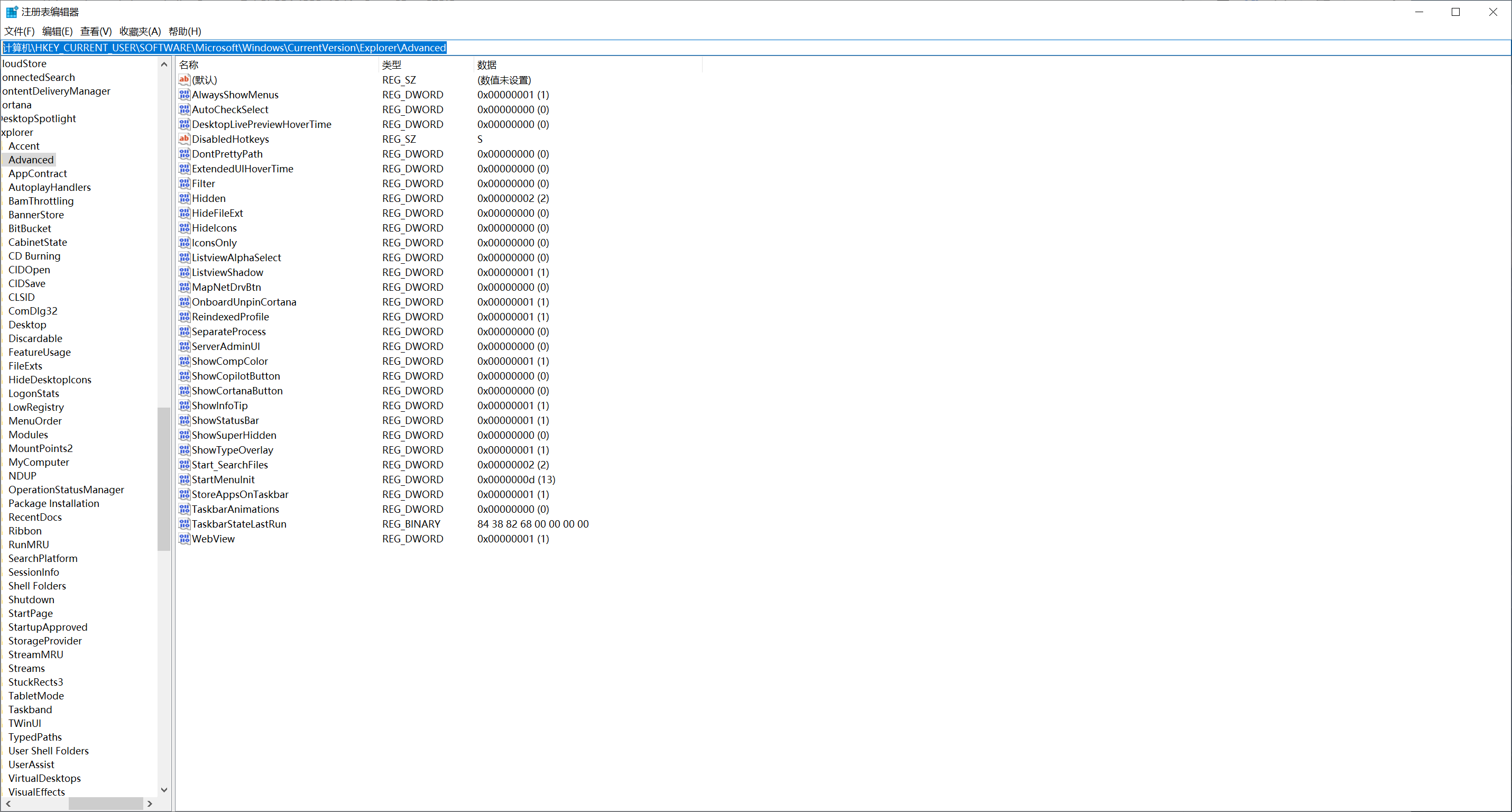Screen dimensions: 1512x812
Task: Select the User Shell Folders tree key
Action: [x=49, y=751]
